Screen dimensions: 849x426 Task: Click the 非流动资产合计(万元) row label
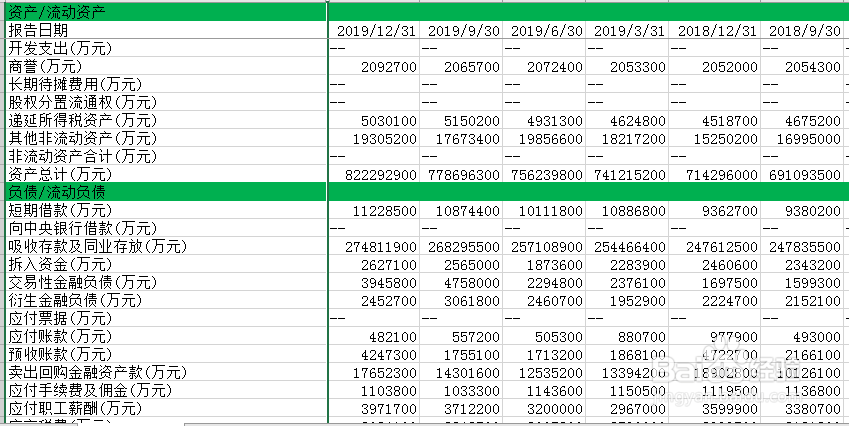[x=165, y=156]
